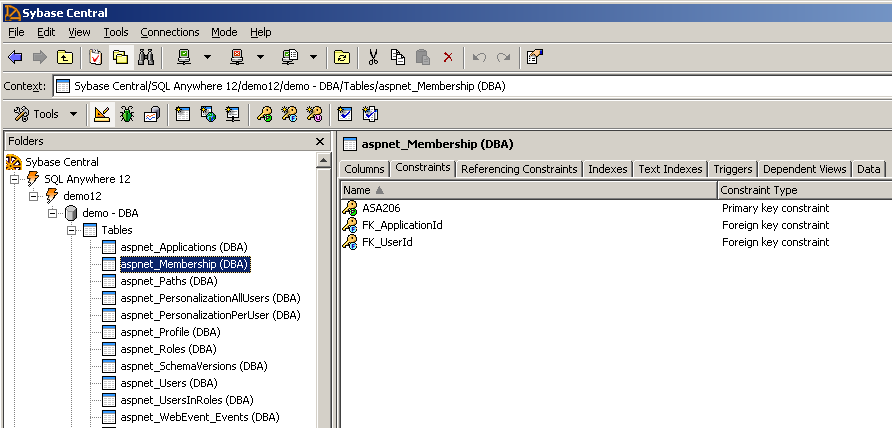This screenshot has height=428, width=892.
Task: Open the Mode menu
Action: [x=224, y=32]
